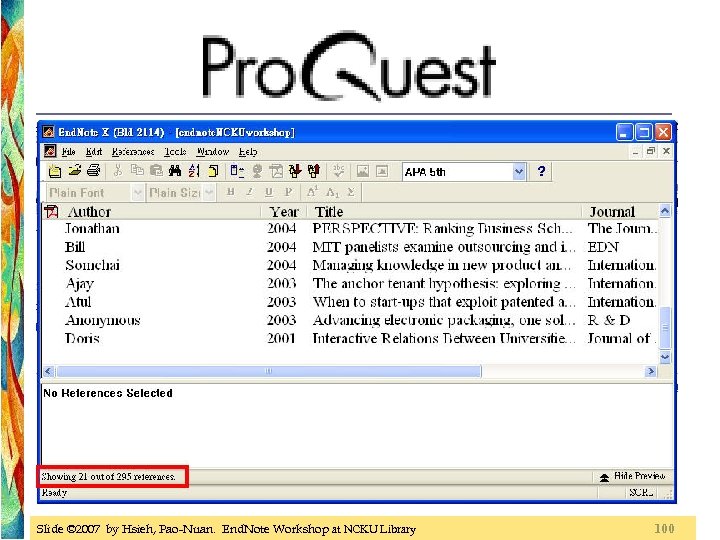This screenshot has height=540, width=720.
Task: Select the reference by author Jonathan
Action: [x=350, y=229]
